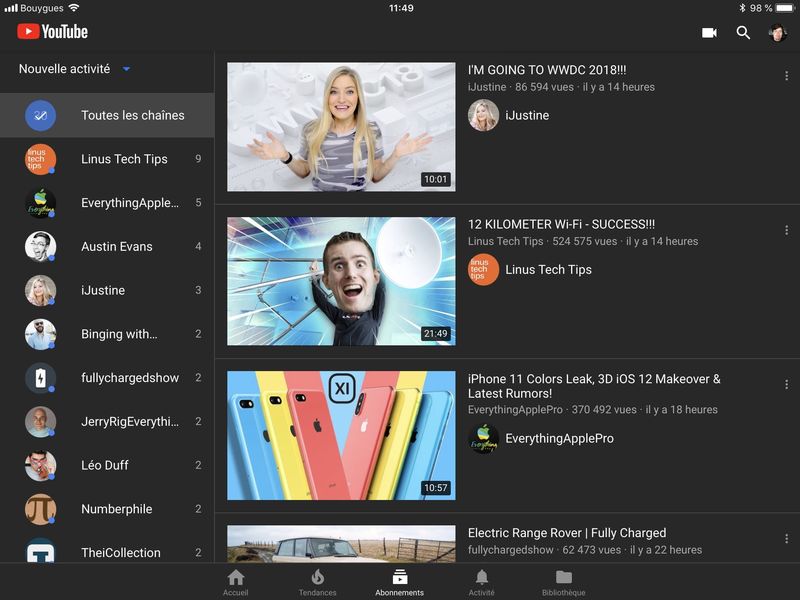Open the iPhone 11 Colors Leak thumbnail
This screenshot has width=800, height=600.
[341, 435]
